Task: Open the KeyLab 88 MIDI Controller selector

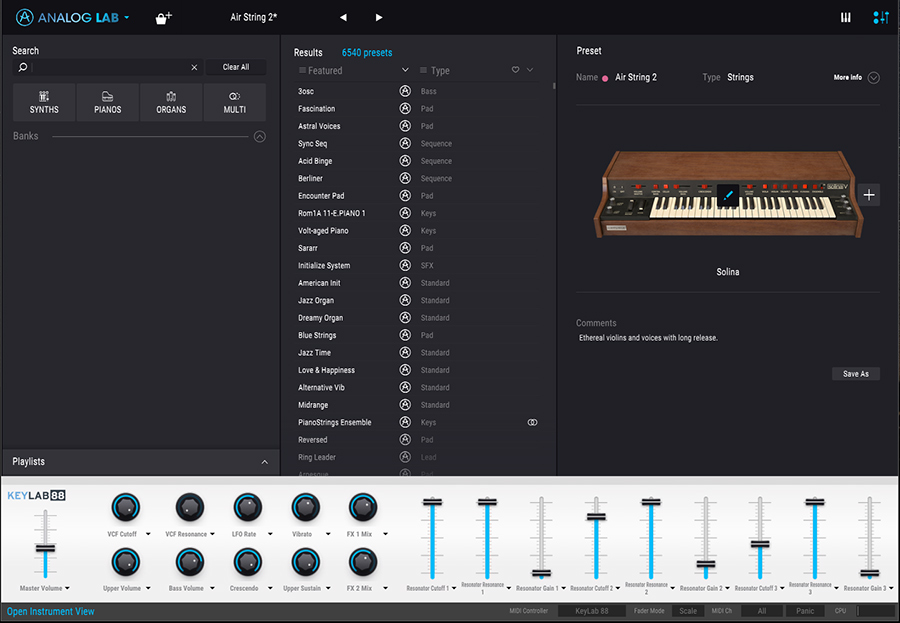Action: 592,611
